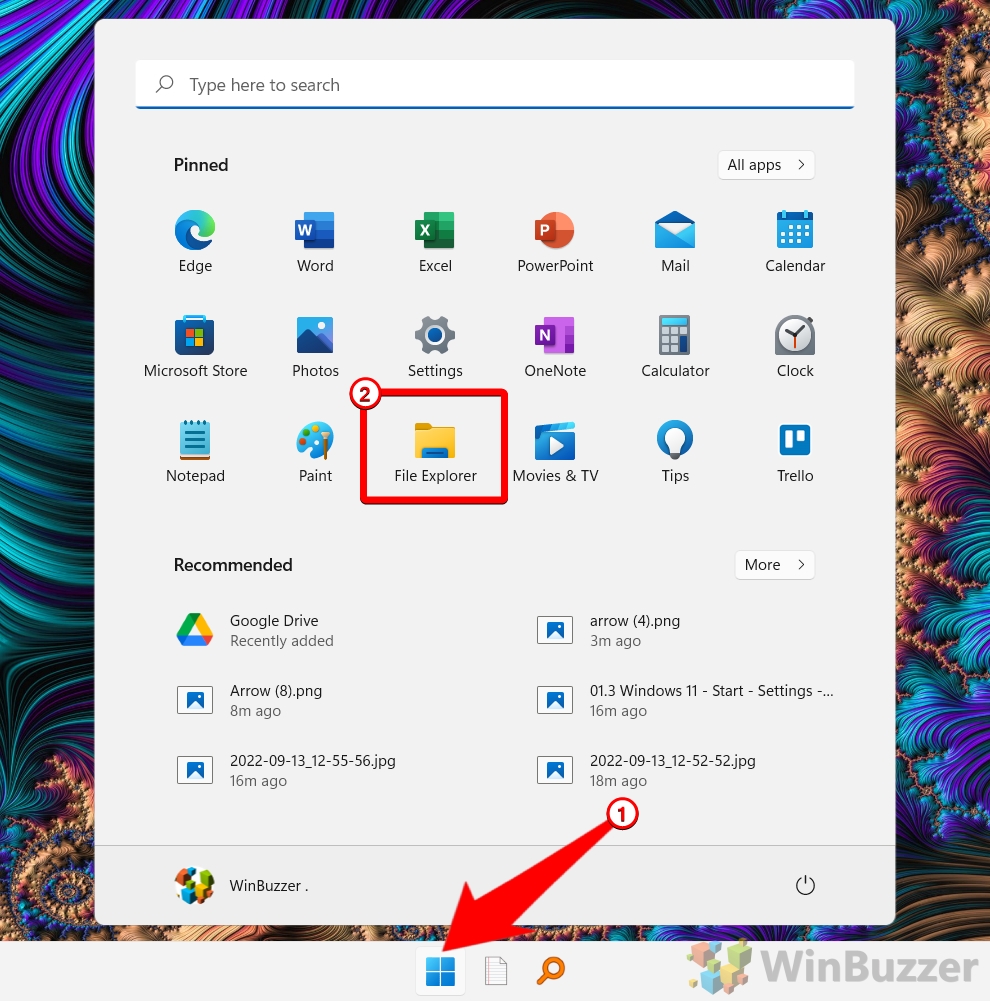Launch Notepad

click(195, 451)
